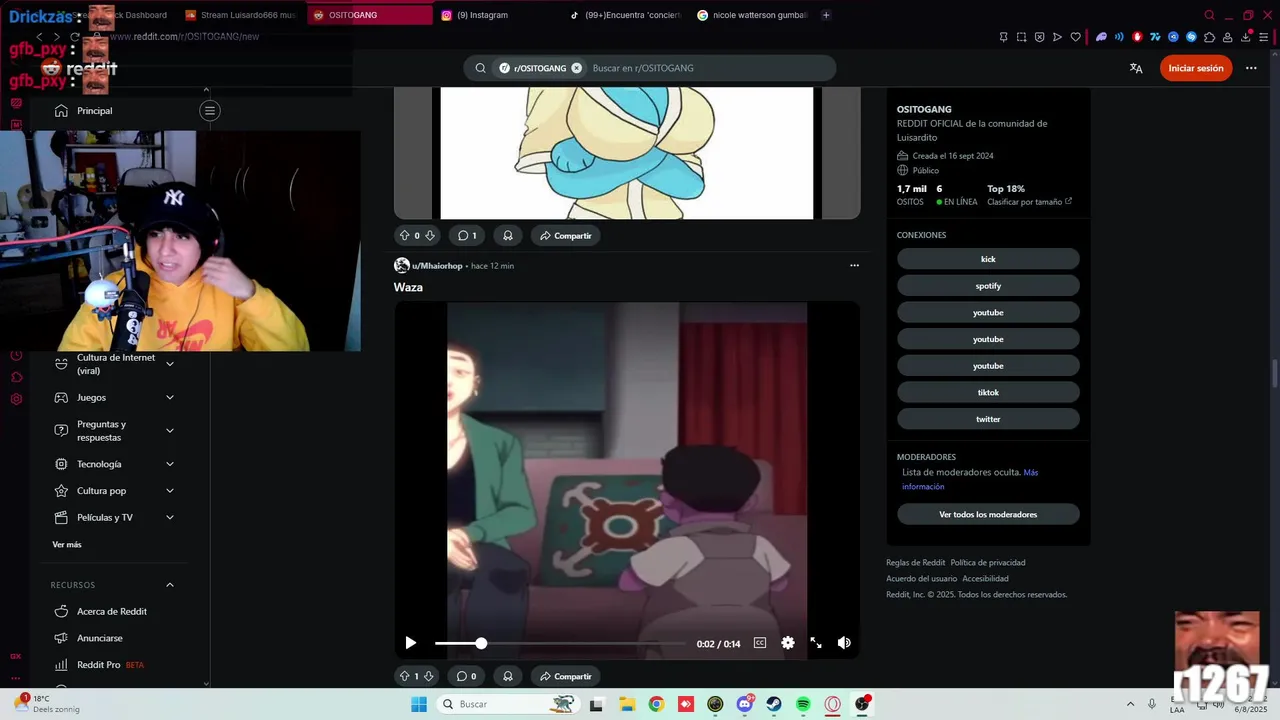Give award to the Waza post
This screenshot has width=1280, height=720.
coord(508,676)
